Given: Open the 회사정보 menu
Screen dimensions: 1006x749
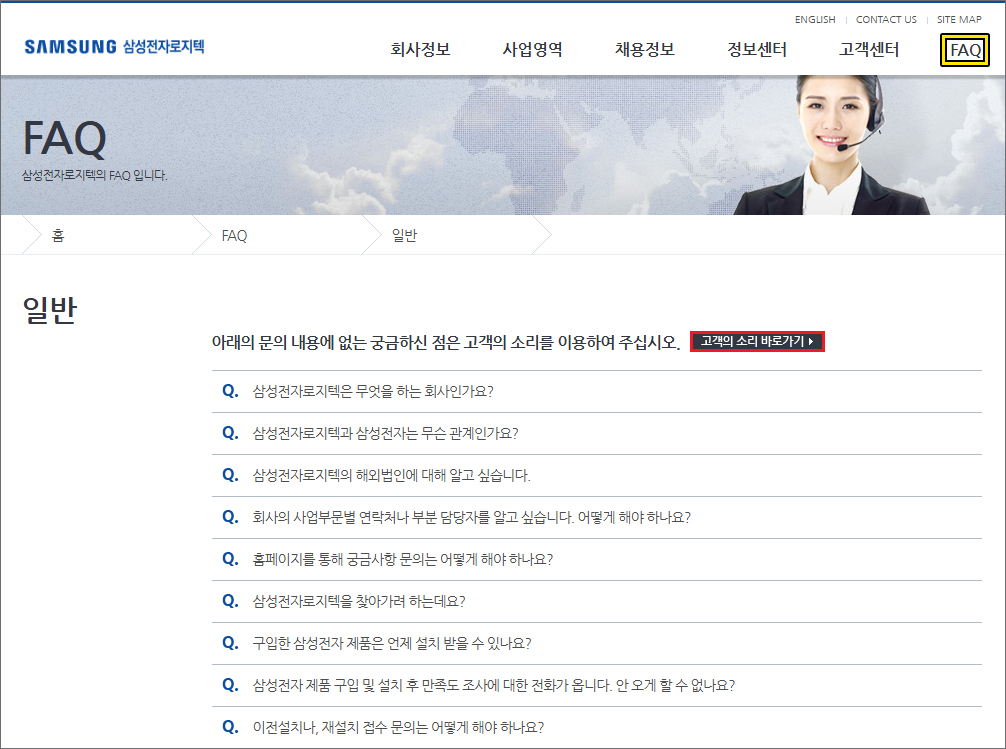Looking at the screenshot, I should tap(420, 49).
